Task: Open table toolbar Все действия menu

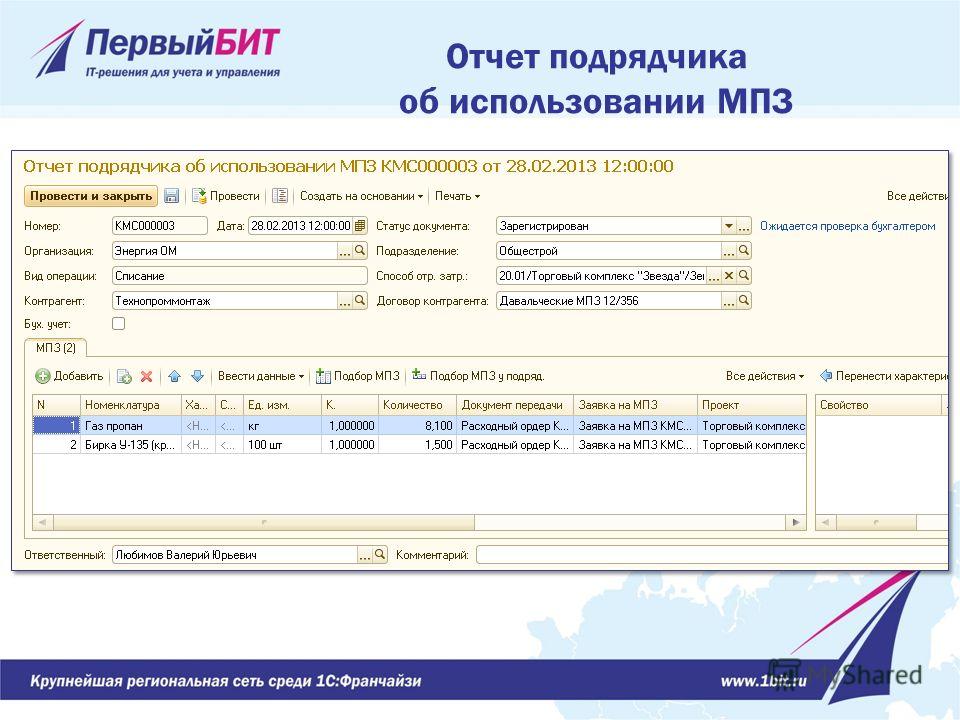Action: 765,376
